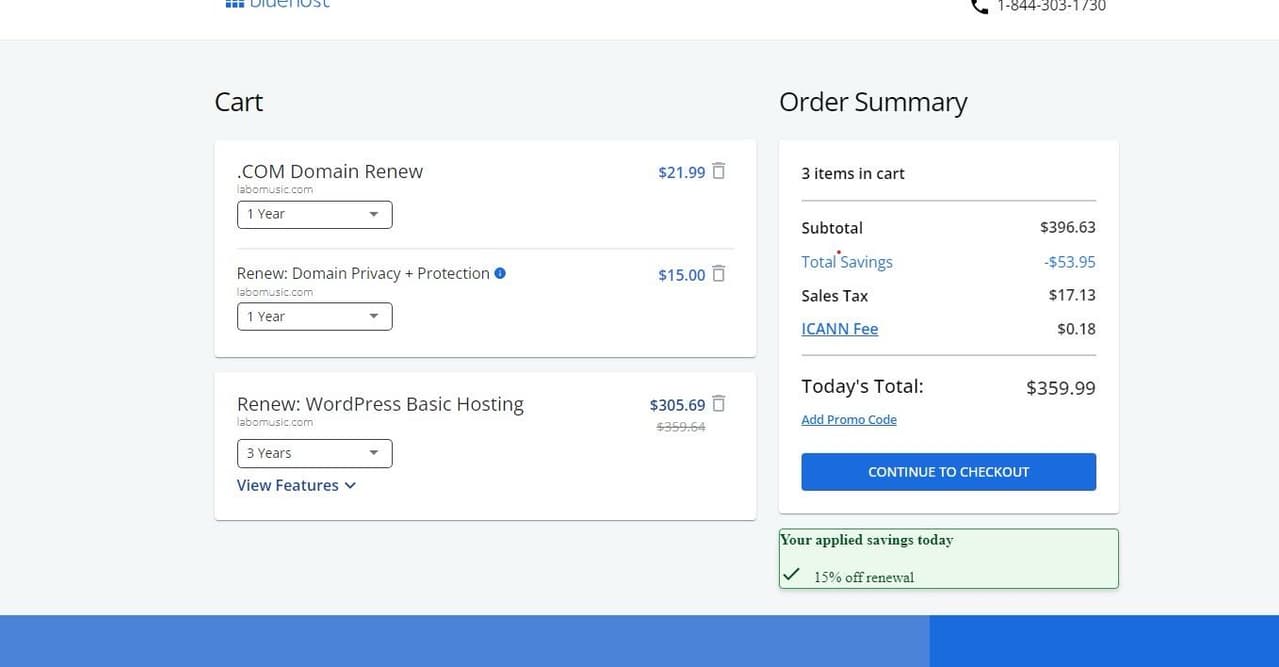The height and width of the screenshot is (667, 1279).
Task: Click the red asterisk on Total Savings
Action: pyautogui.click(x=838, y=253)
